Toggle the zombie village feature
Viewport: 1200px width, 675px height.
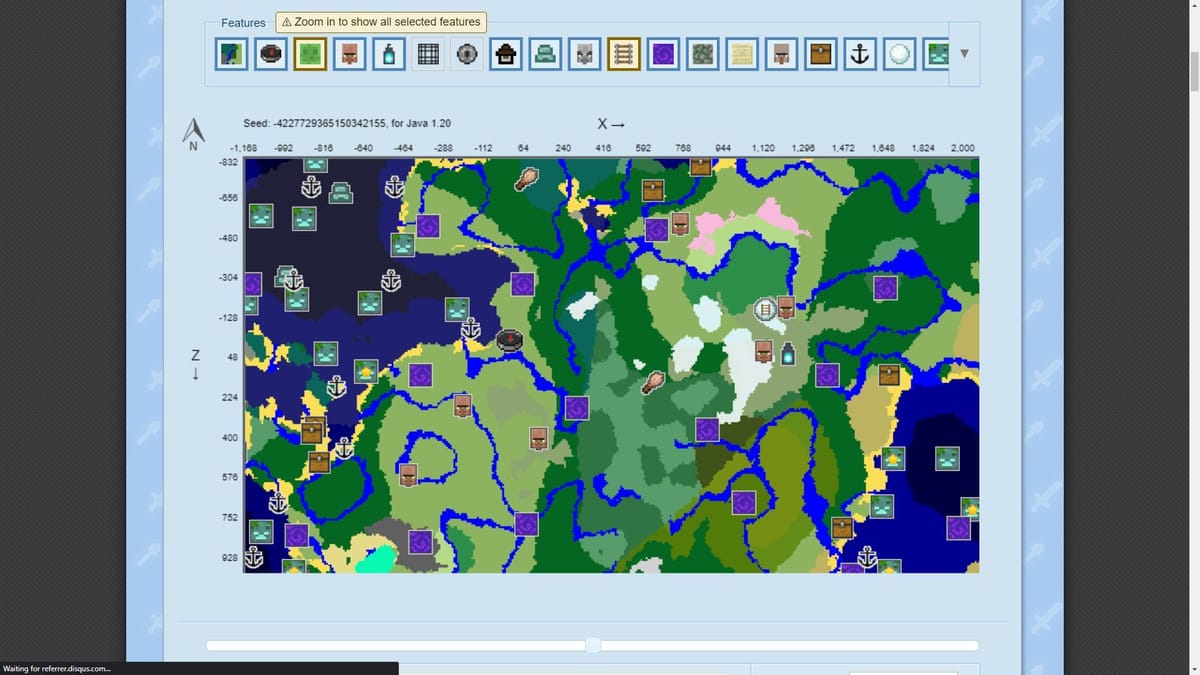(936, 54)
